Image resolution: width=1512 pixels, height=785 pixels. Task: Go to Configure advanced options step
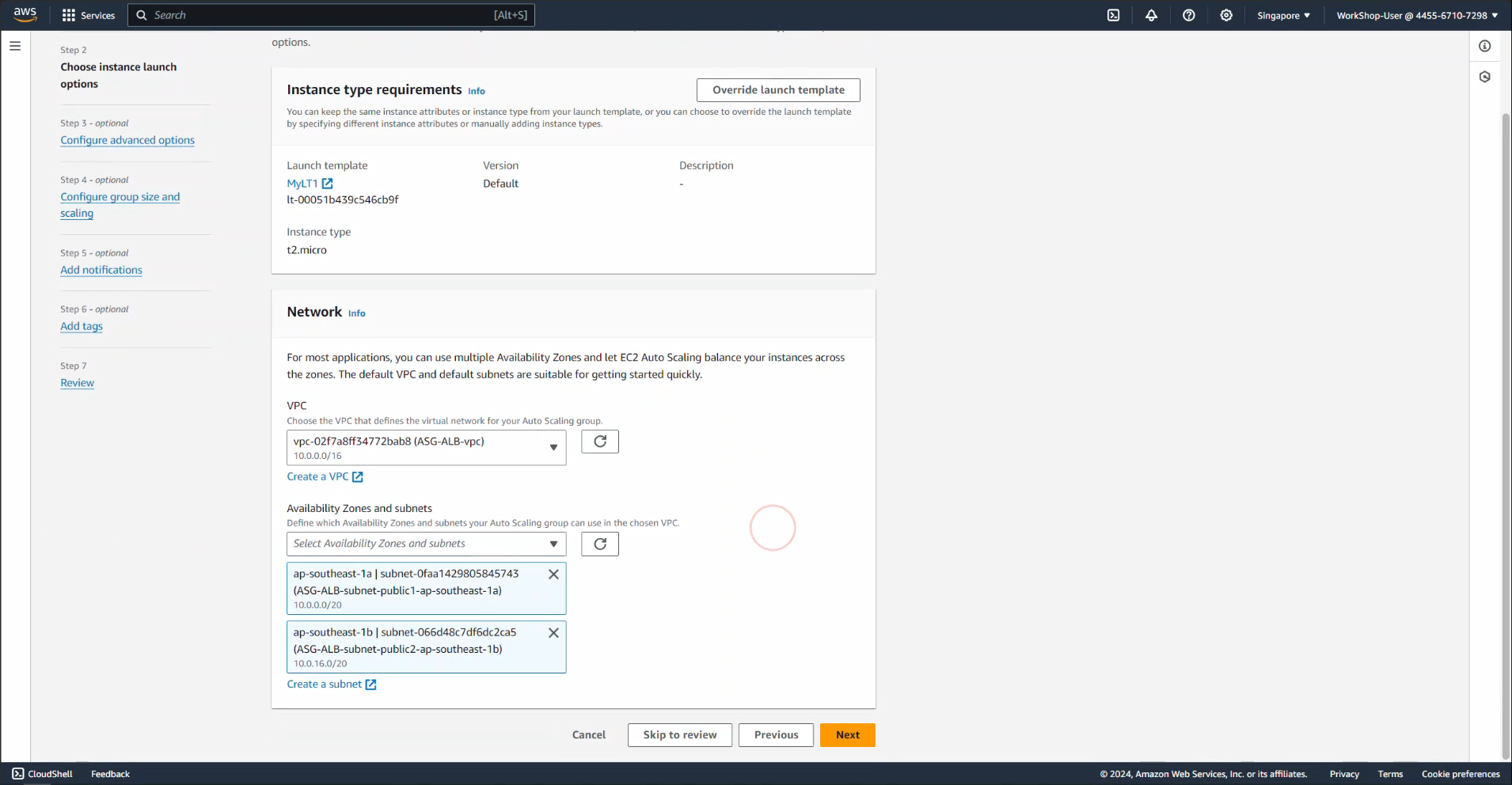(127, 140)
